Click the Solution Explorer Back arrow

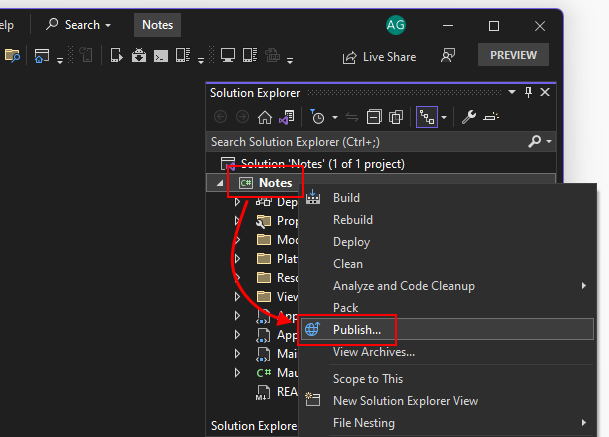coord(220,117)
